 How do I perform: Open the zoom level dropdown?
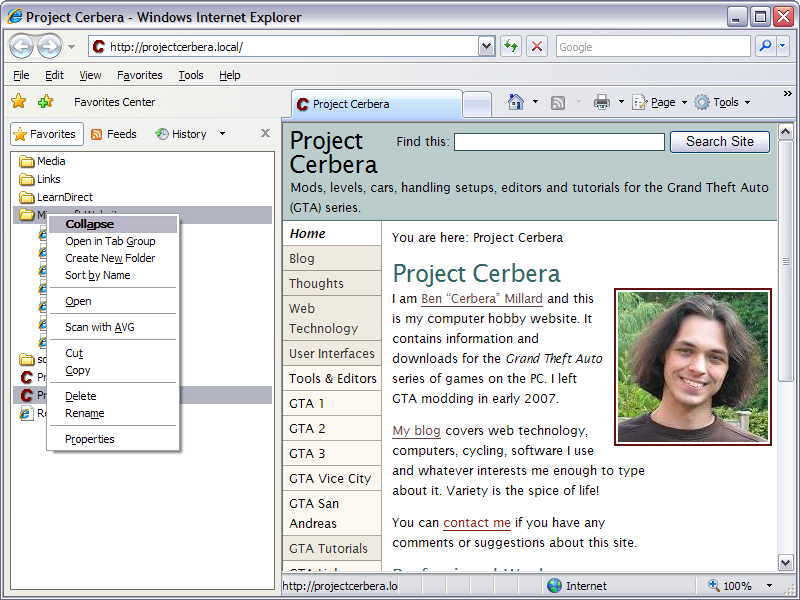(x=769, y=586)
